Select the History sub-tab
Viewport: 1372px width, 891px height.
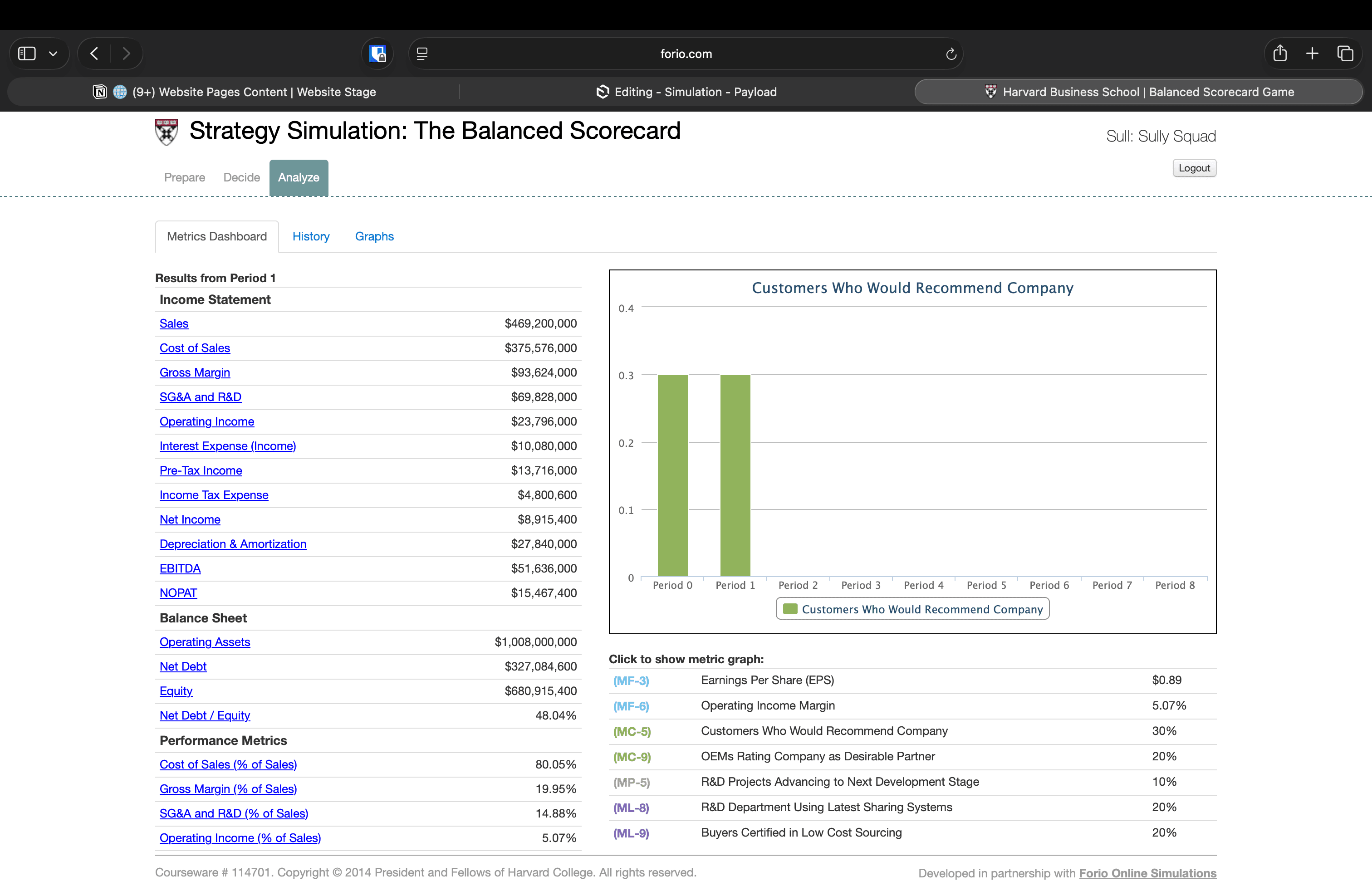pos(311,236)
